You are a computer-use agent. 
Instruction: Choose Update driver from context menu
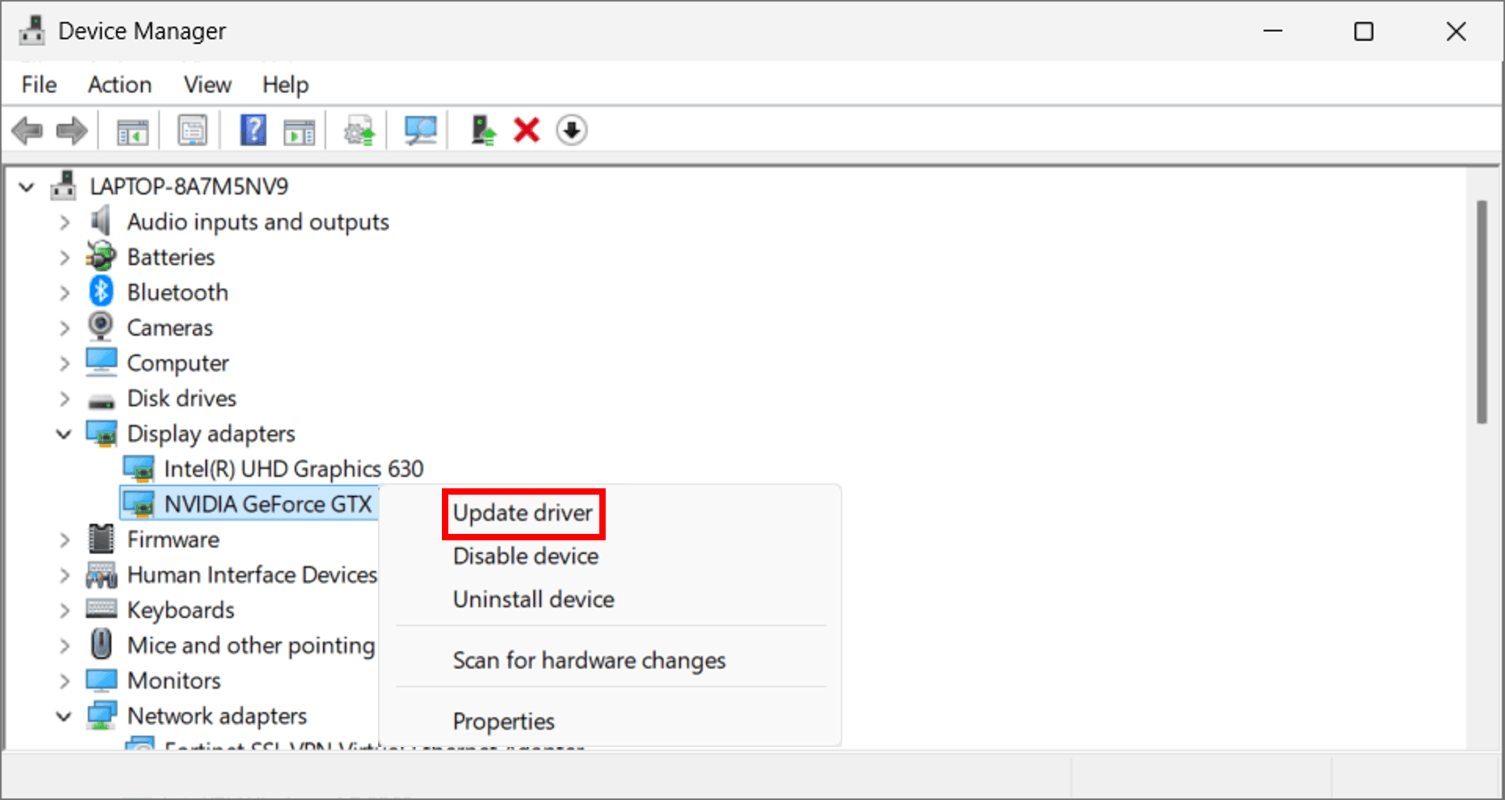click(522, 513)
